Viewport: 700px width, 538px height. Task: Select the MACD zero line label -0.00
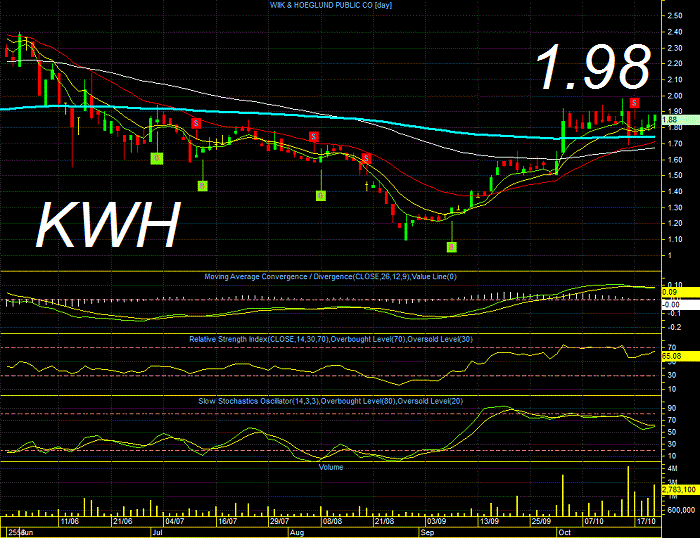pyautogui.click(x=679, y=305)
